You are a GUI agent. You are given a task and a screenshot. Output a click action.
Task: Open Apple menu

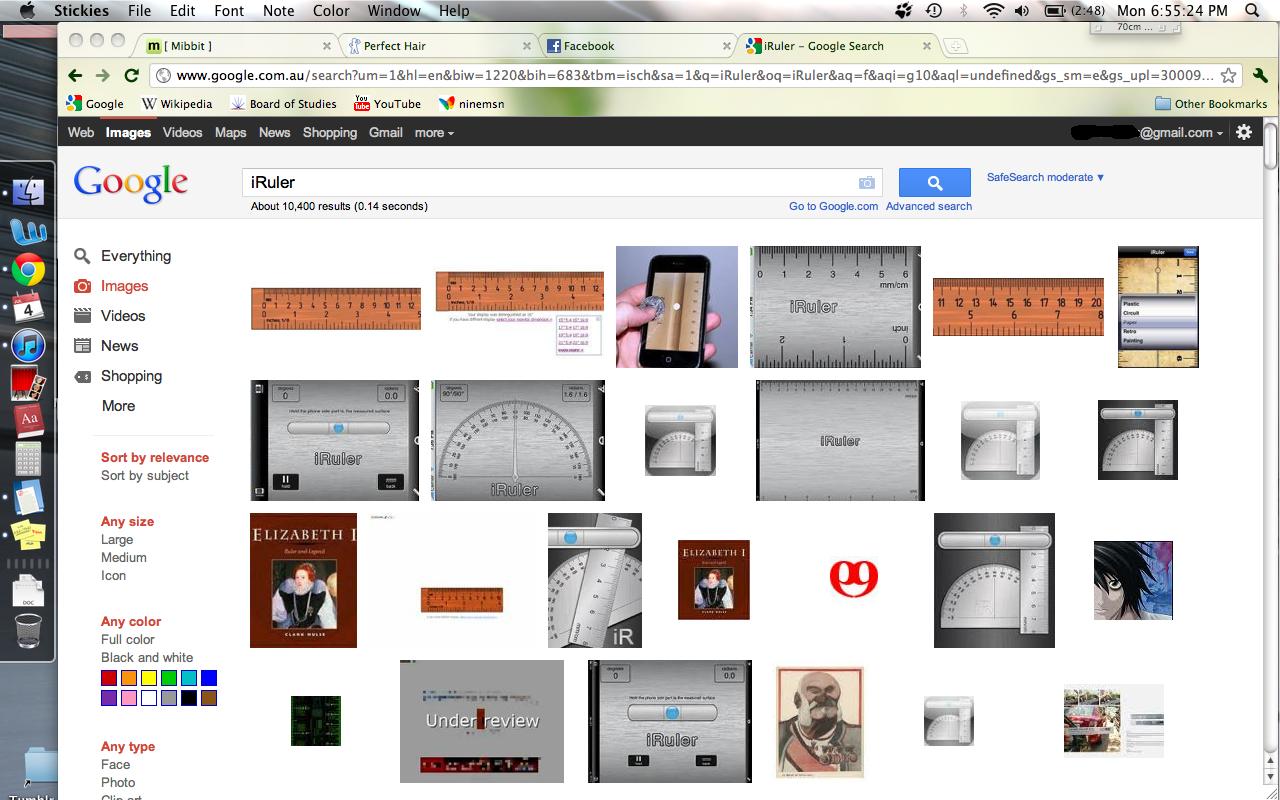pyautogui.click(x=27, y=11)
